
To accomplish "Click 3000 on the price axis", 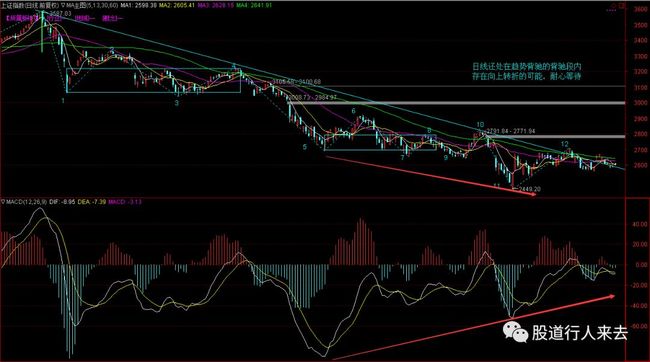I will pyautogui.click(x=640, y=103).
